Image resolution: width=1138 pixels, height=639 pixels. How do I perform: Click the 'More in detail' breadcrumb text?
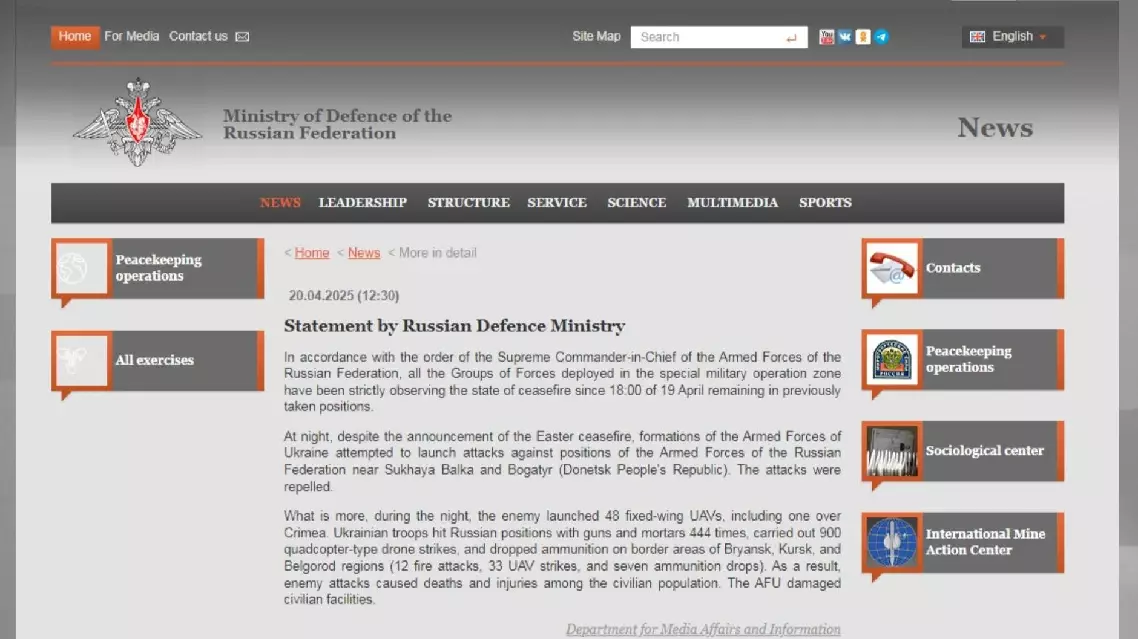coord(438,253)
